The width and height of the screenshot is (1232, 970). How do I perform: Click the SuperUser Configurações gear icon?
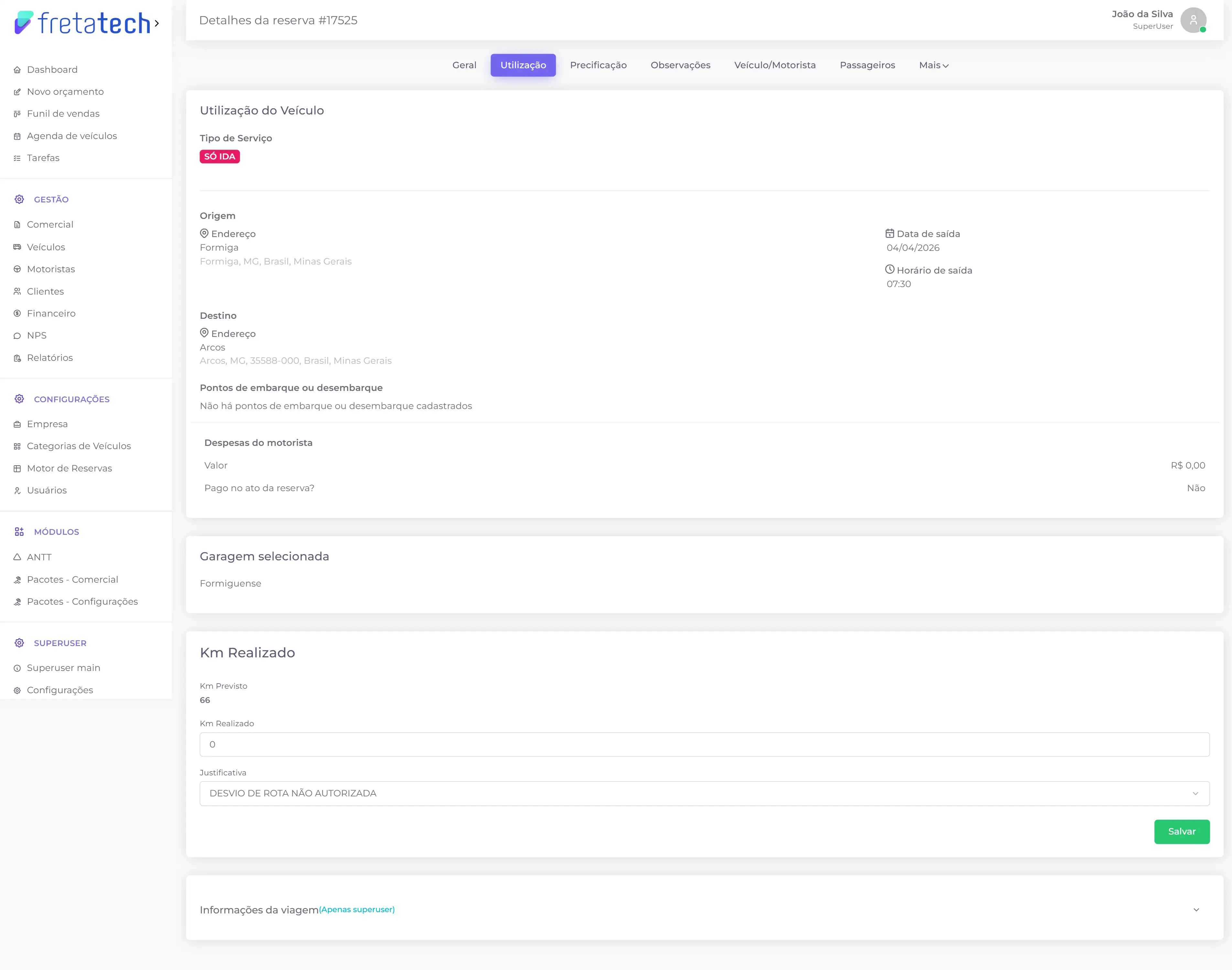tap(17, 691)
